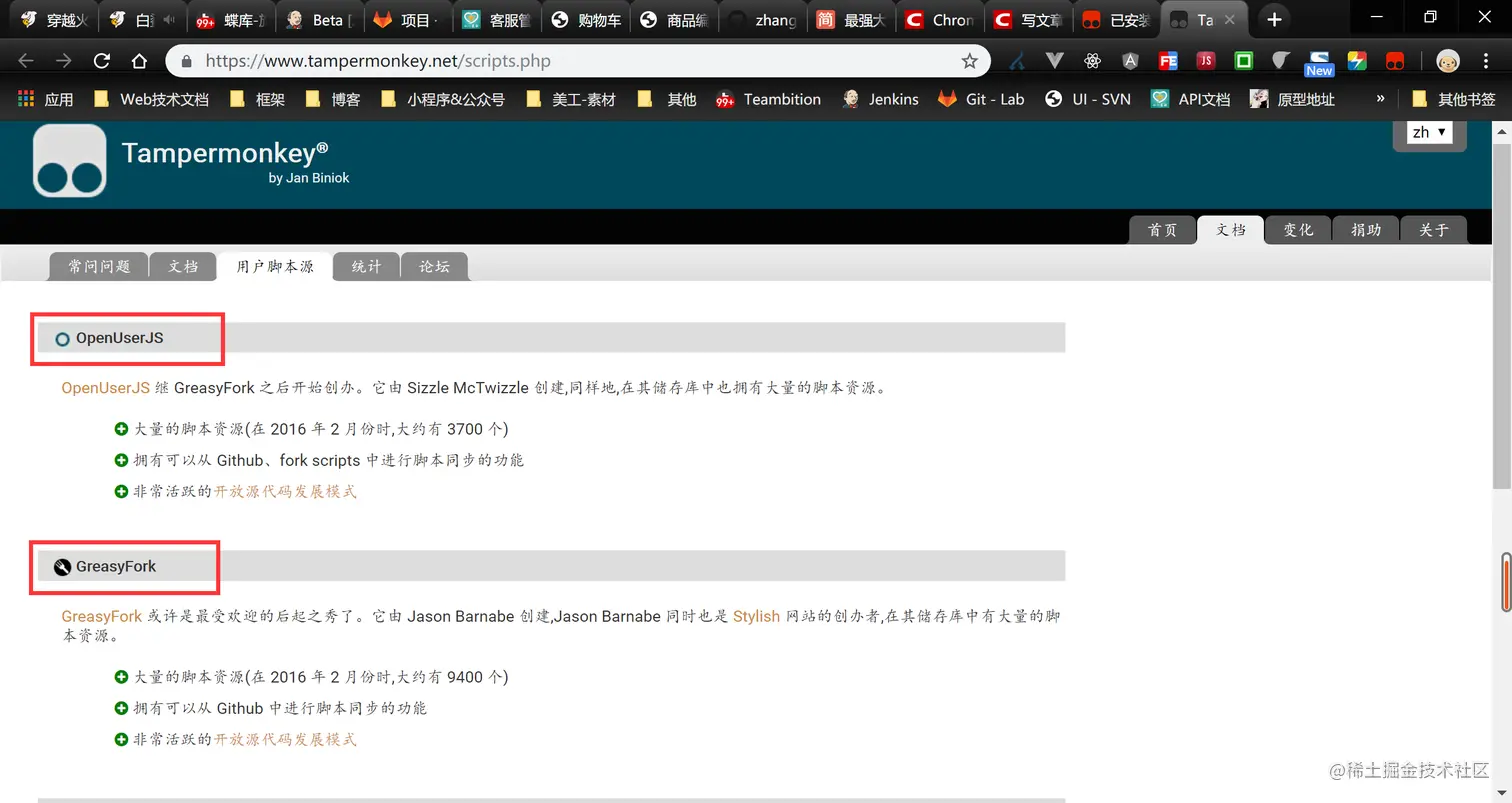Open the 小程序&公众号 bookmark folder
The height and width of the screenshot is (803, 1512).
(x=442, y=99)
